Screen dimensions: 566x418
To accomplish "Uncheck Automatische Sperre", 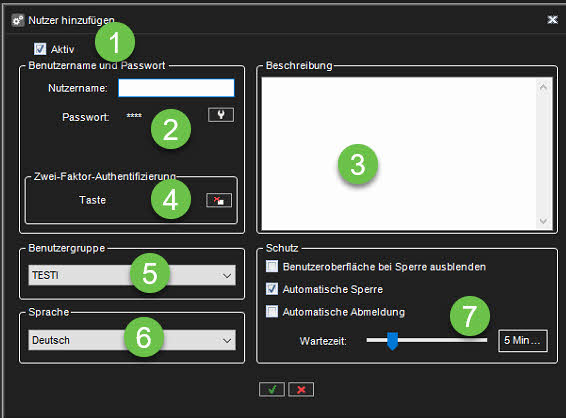I will (x=272, y=289).
